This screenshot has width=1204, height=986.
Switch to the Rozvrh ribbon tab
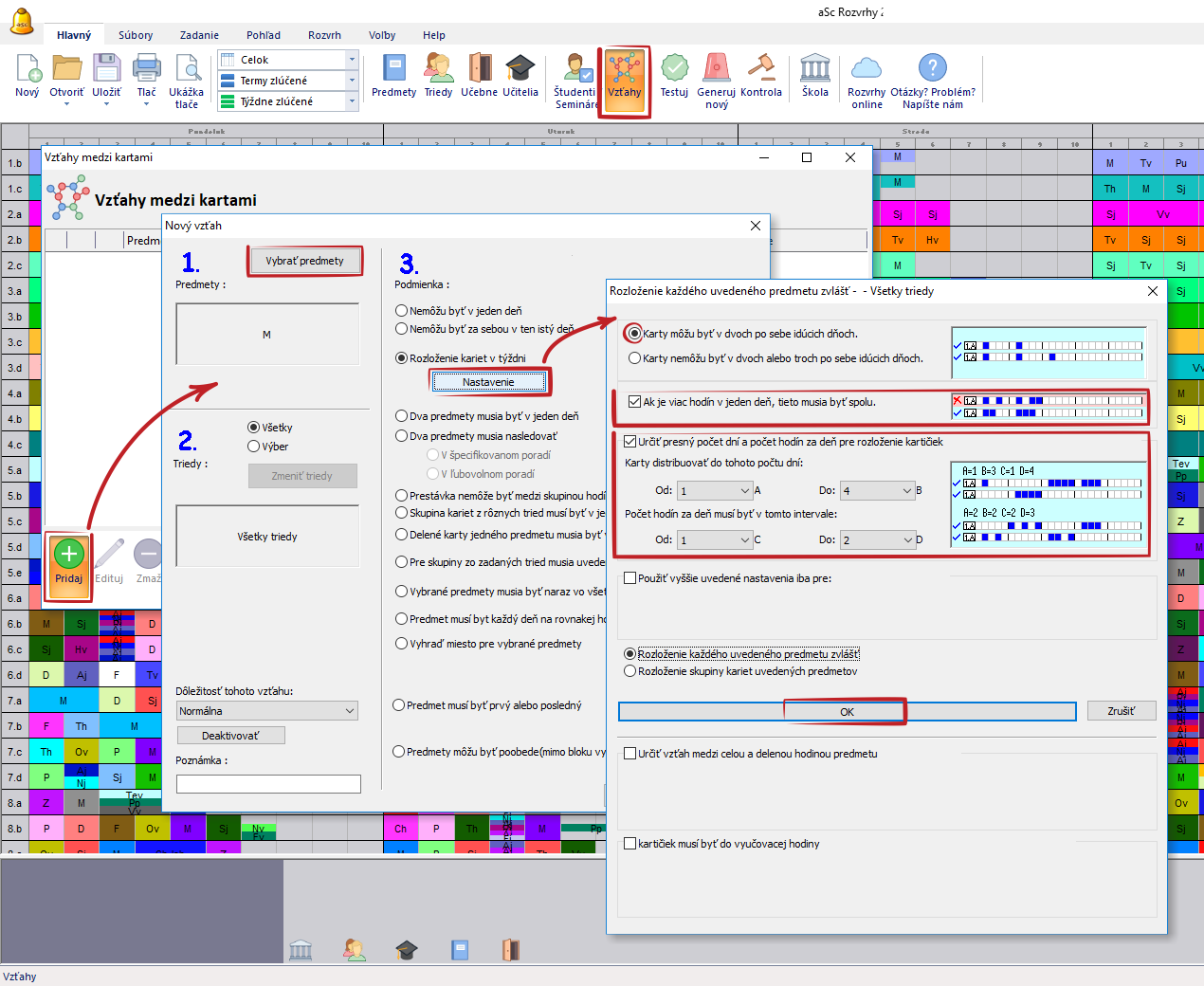[324, 35]
